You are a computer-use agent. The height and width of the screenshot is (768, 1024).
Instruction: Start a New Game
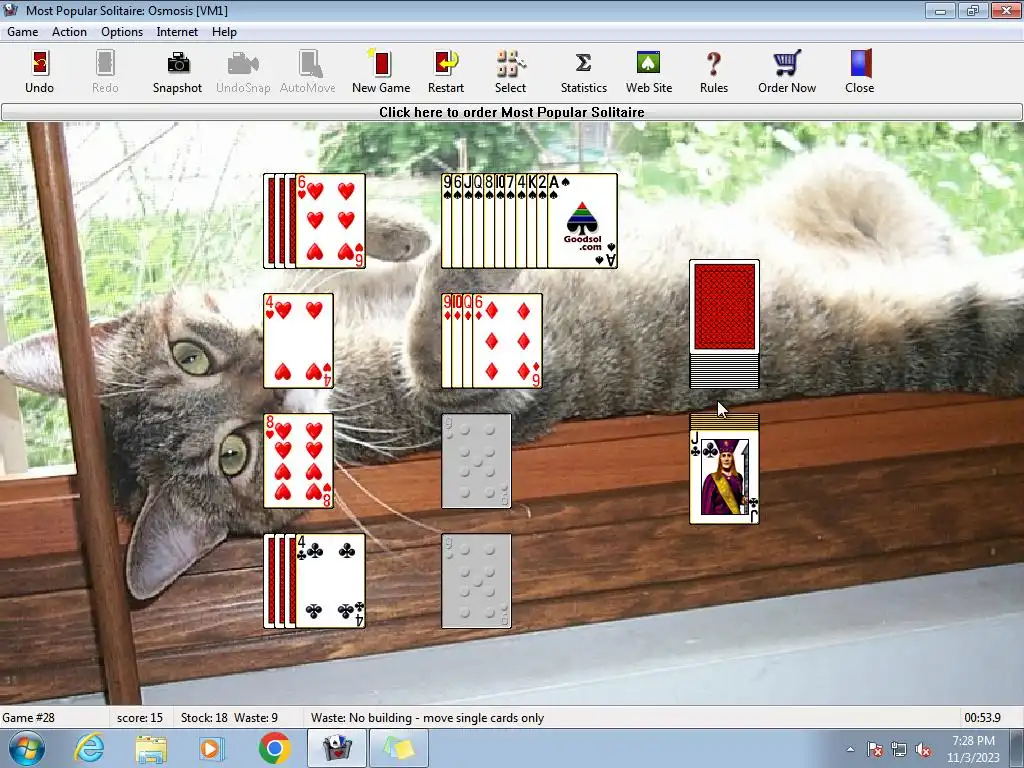[x=381, y=72]
